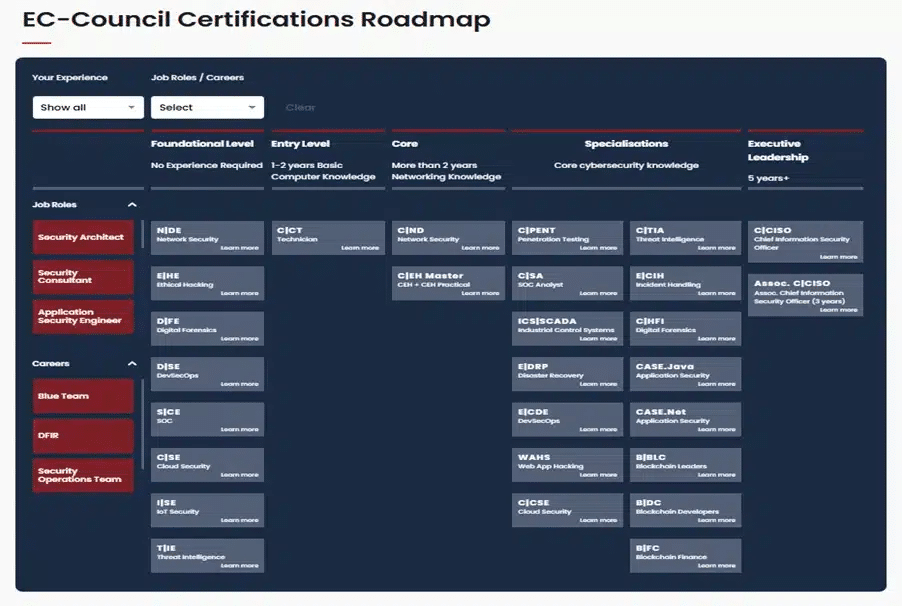
Task: Click Learn more on E|HE Ethical Hacking
Action: click(x=239, y=294)
